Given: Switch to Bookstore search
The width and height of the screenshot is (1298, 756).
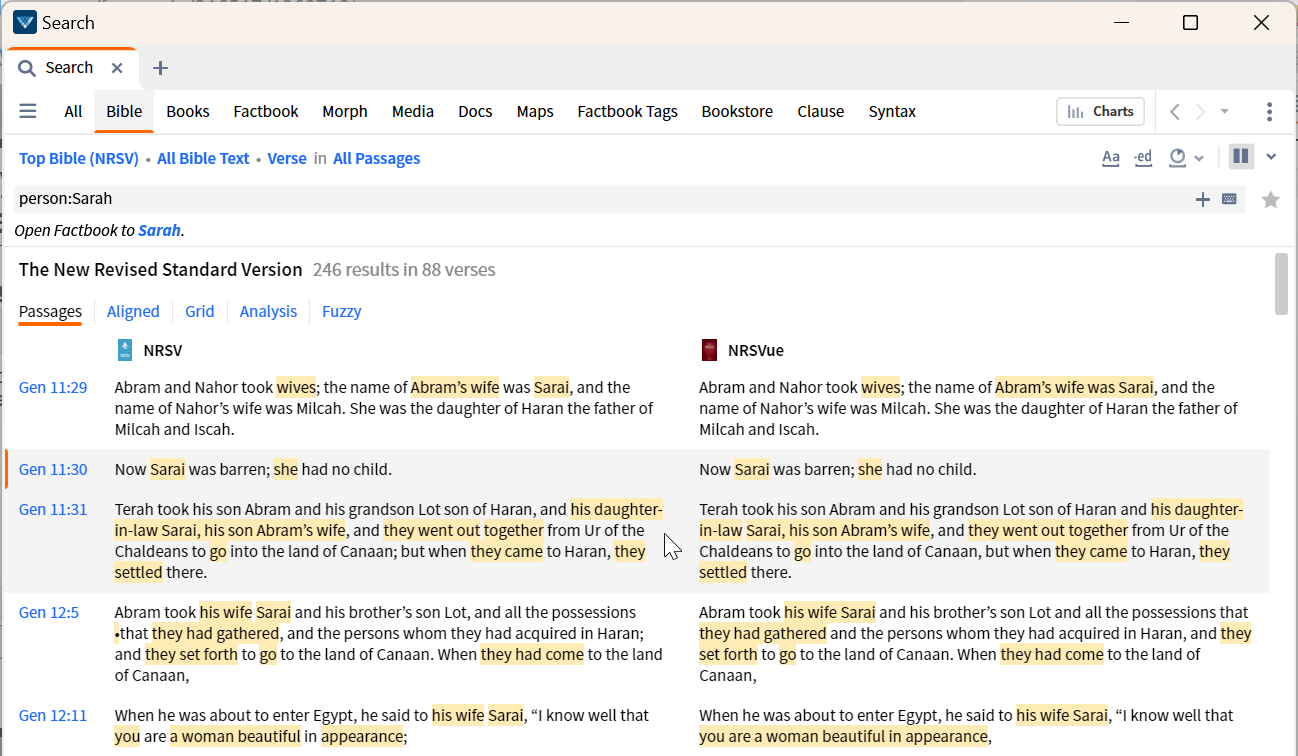Looking at the screenshot, I should 737,111.
